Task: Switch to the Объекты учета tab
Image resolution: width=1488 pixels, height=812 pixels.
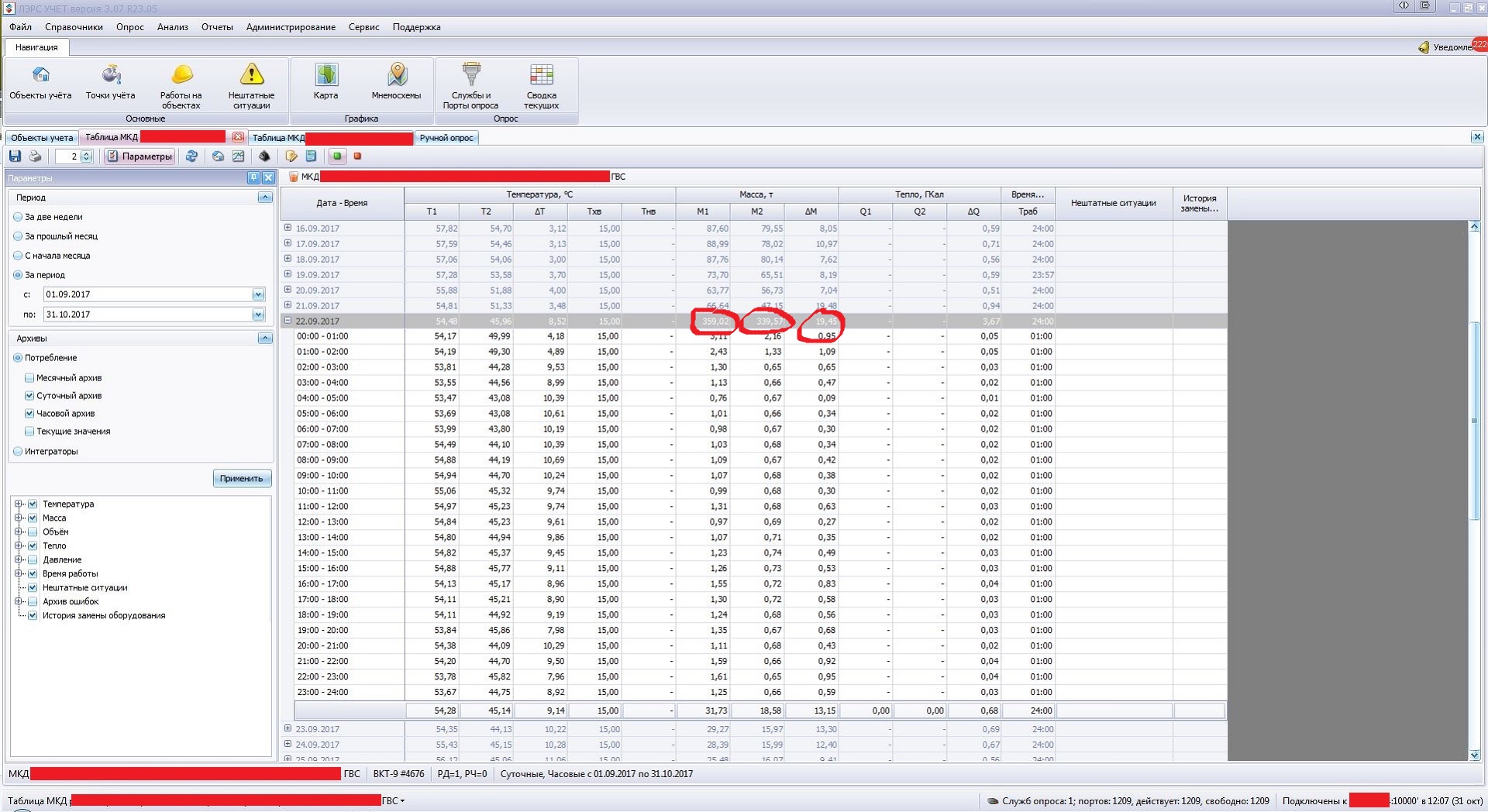Action: pyautogui.click(x=42, y=138)
